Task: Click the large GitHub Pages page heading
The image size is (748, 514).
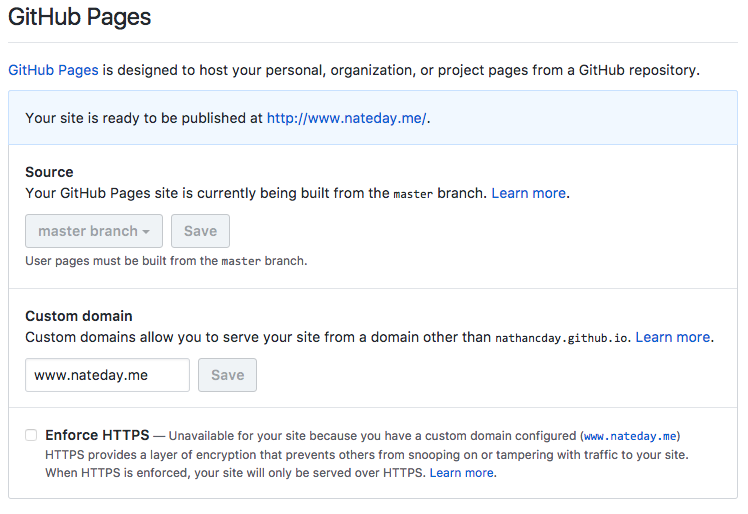Action: tap(79, 16)
